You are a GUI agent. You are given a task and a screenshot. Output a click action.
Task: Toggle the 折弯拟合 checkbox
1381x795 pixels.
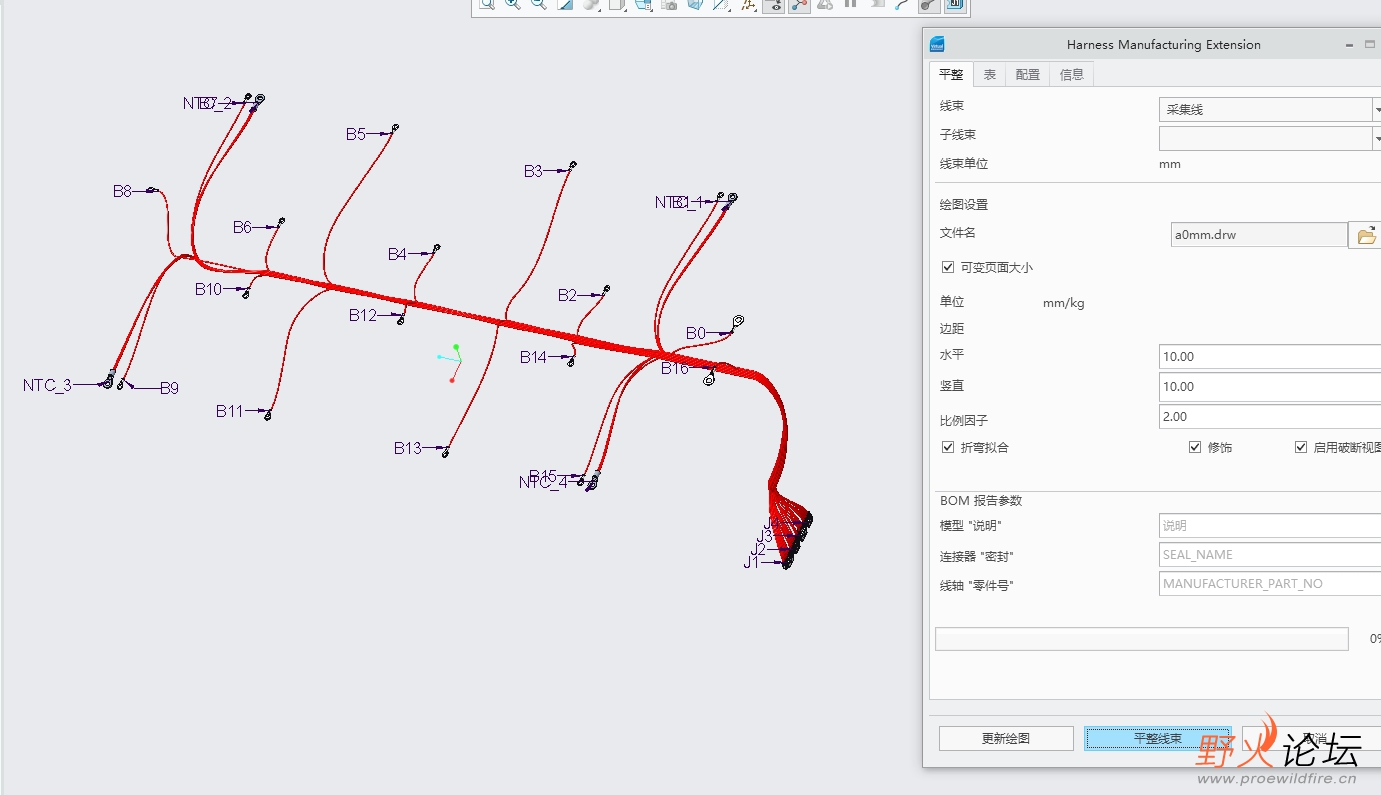click(948, 447)
